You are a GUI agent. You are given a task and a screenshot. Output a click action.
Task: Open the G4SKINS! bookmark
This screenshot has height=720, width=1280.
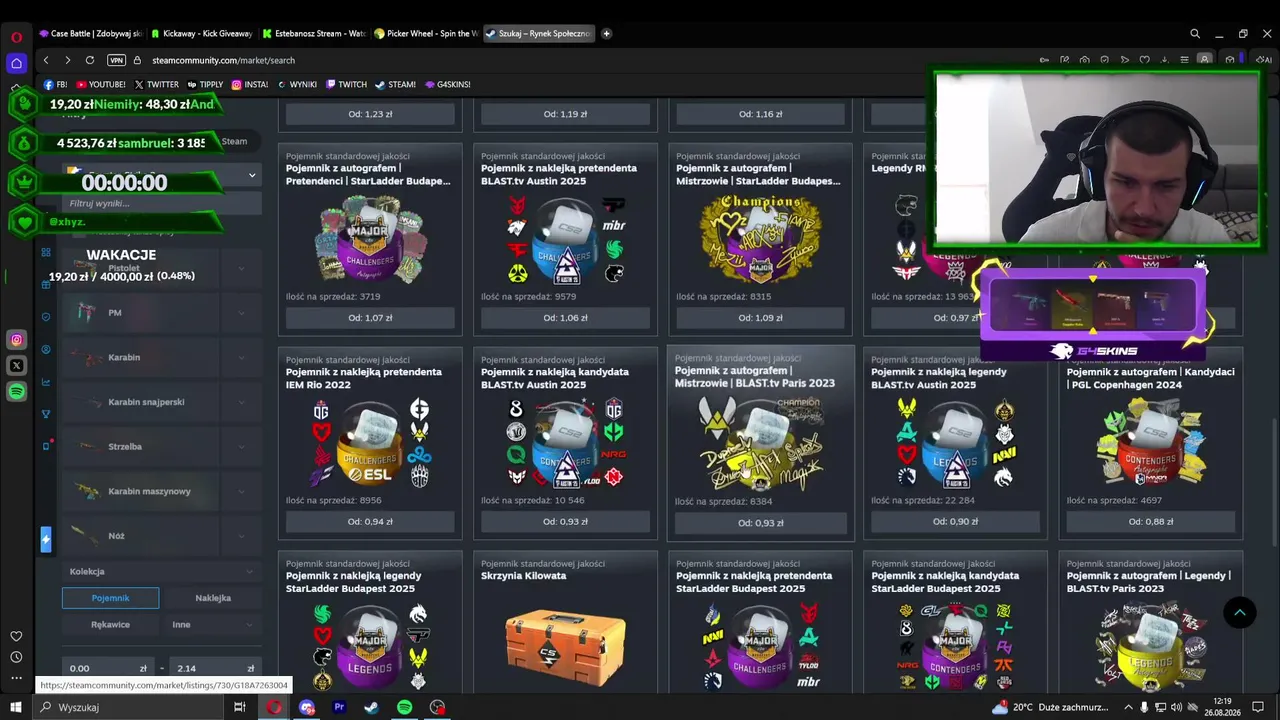(447, 84)
